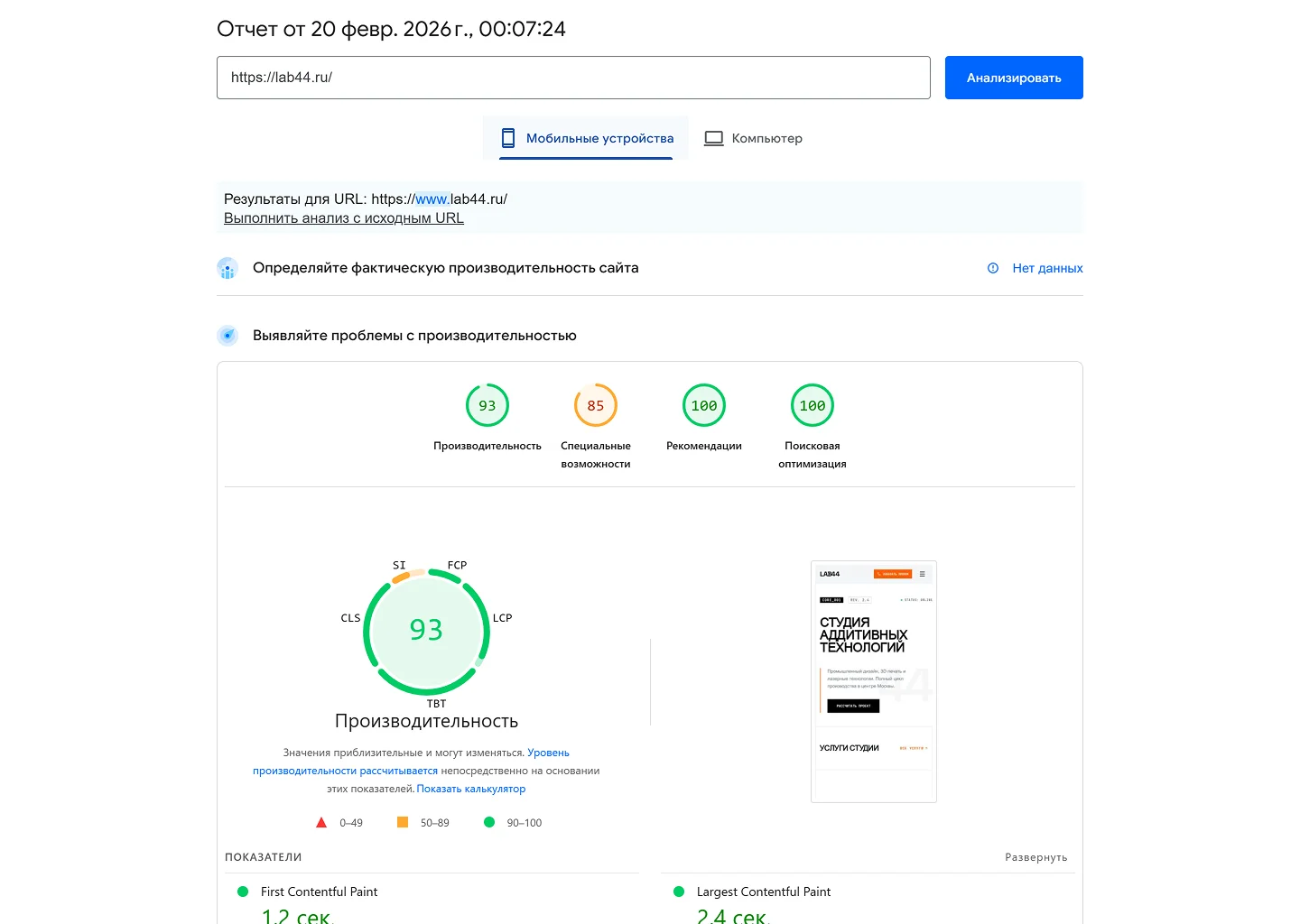This screenshot has height=924, width=1300.
Task: Select the 93 Производительность score gauge
Action: pos(487,406)
